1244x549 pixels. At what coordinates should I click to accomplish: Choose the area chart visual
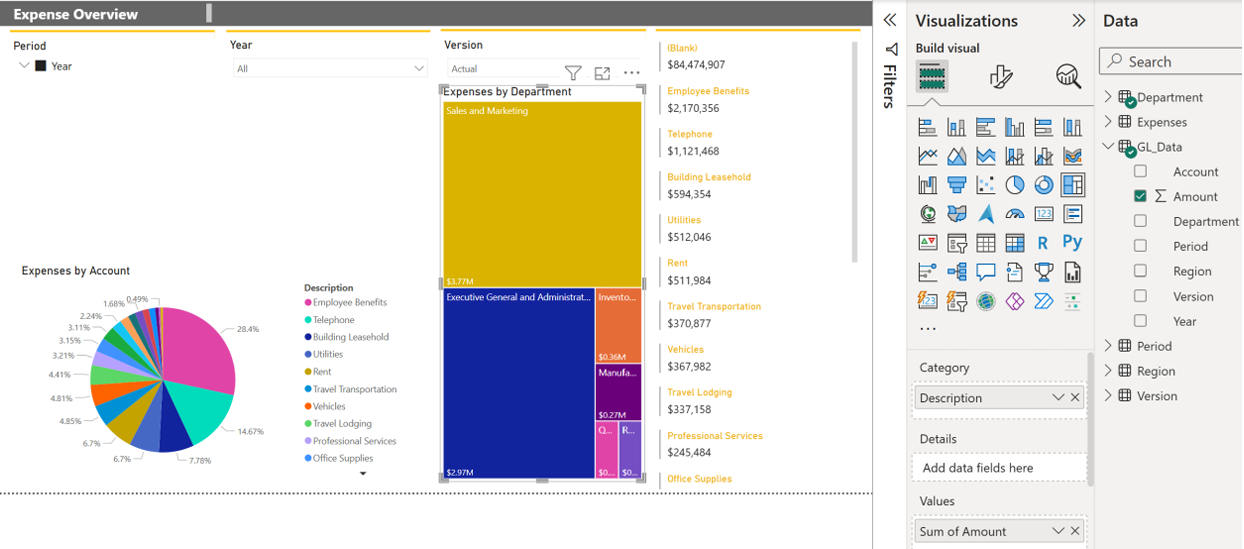[x=956, y=156]
